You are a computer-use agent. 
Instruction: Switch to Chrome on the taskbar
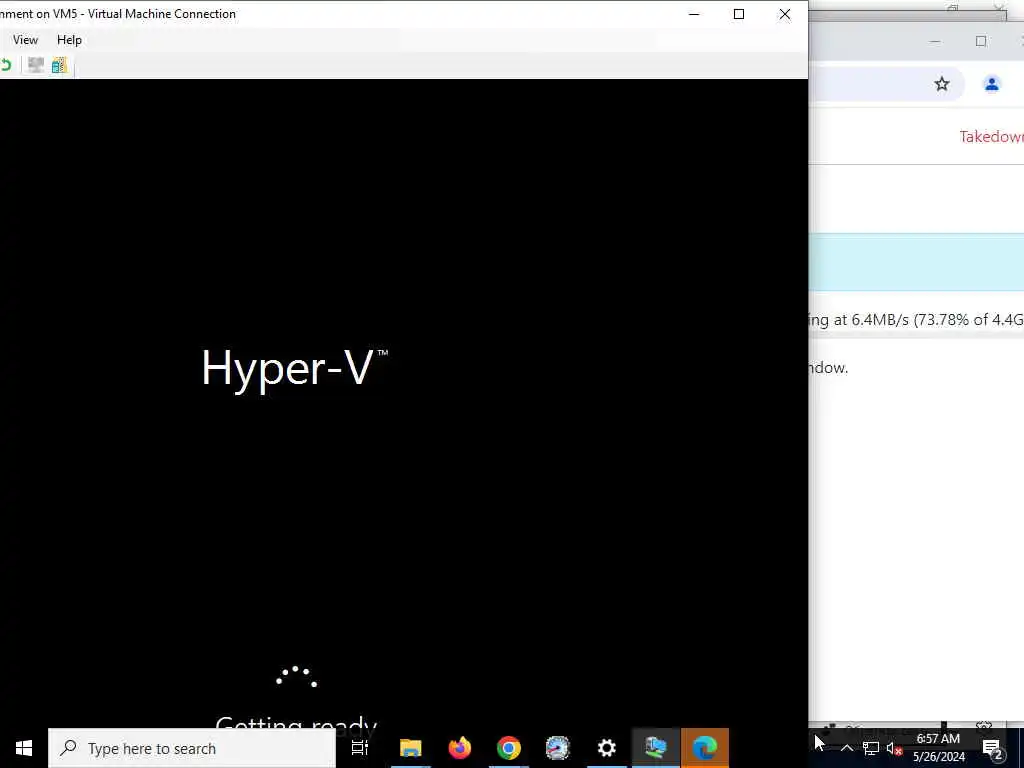[x=509, y=748]
